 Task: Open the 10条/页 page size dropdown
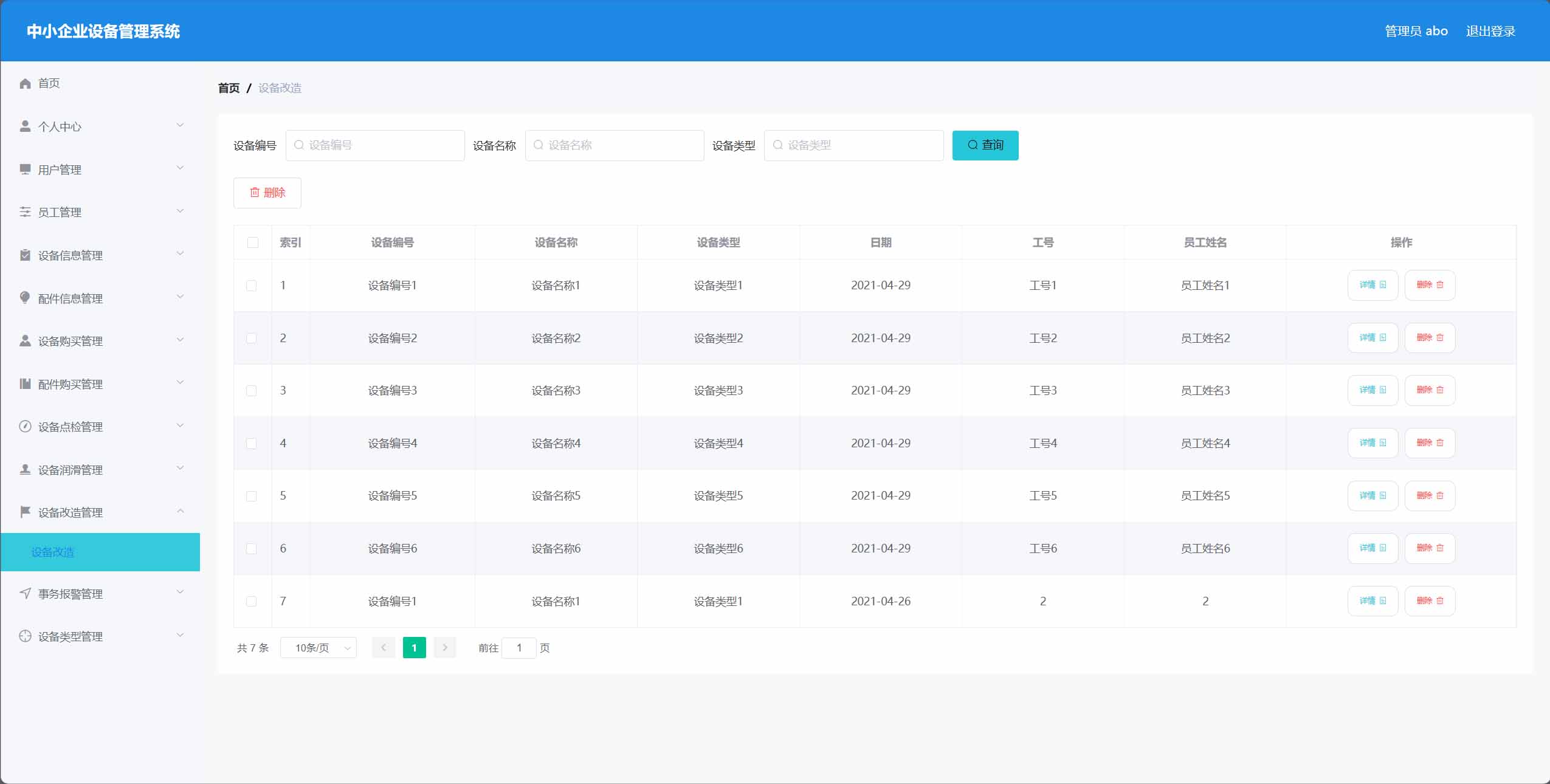pyautogui.click(x=319, y=648)
